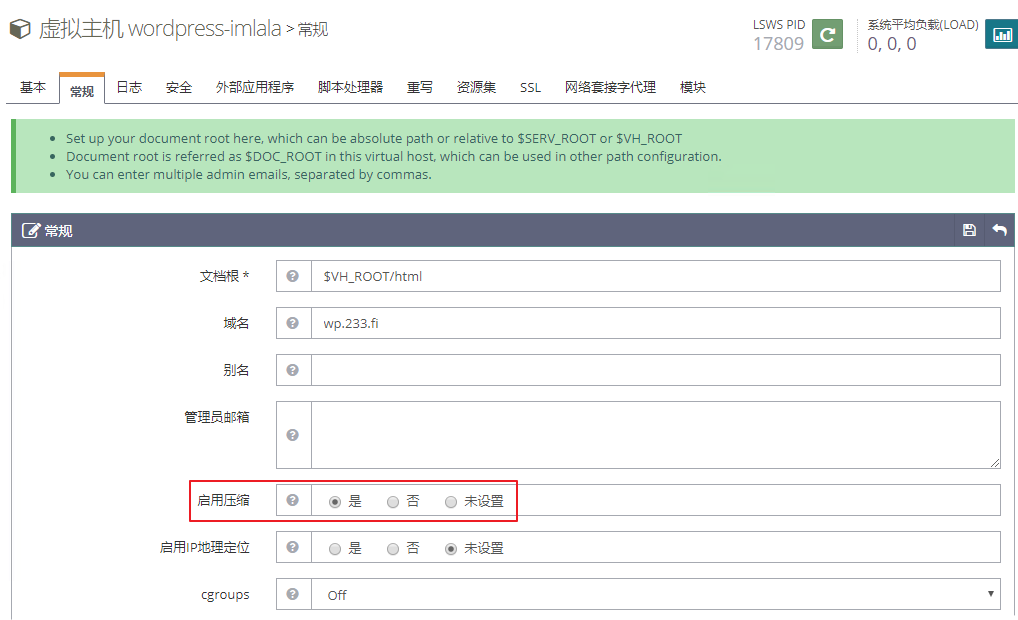Switch to the 脚本处理器 tab
This screenshot has width=1018, height=620.
click(x=351, y=87)
